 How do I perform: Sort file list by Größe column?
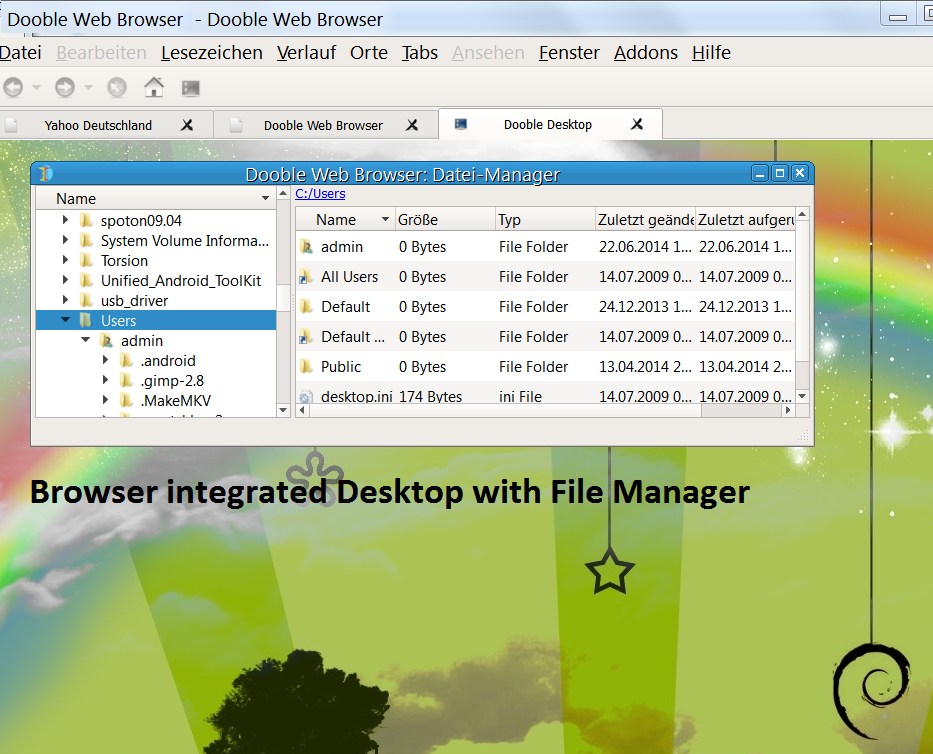coord(444,220)
